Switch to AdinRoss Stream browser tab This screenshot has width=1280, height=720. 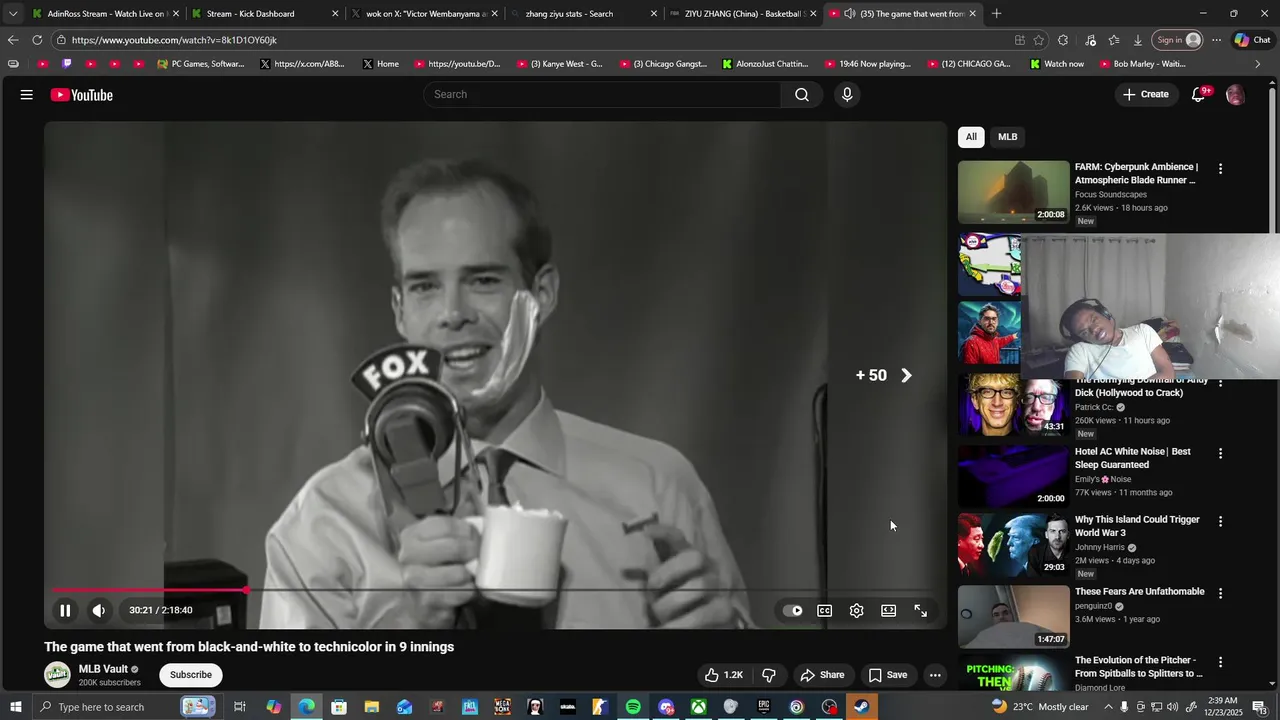coord(104,14)
